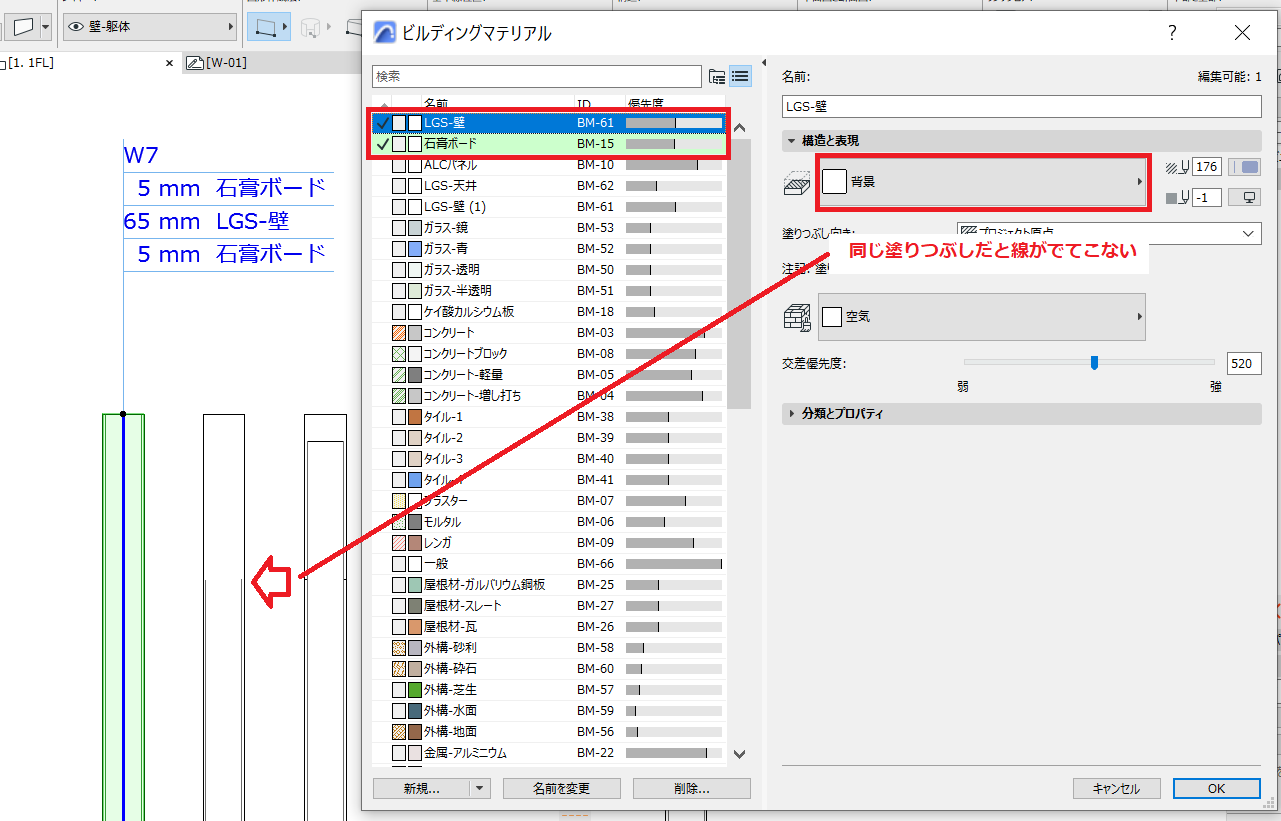1281x821 pixels.
Task: Click the 新規 button
Action: point(422,789)
